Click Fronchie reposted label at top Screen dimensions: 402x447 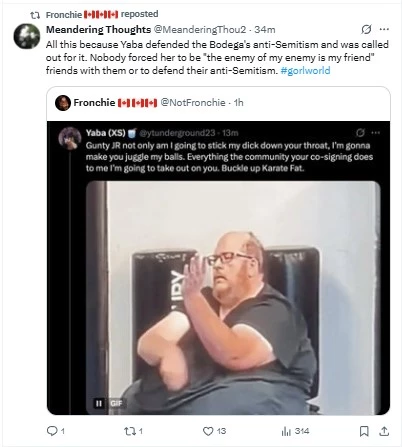tap(102, 14)
